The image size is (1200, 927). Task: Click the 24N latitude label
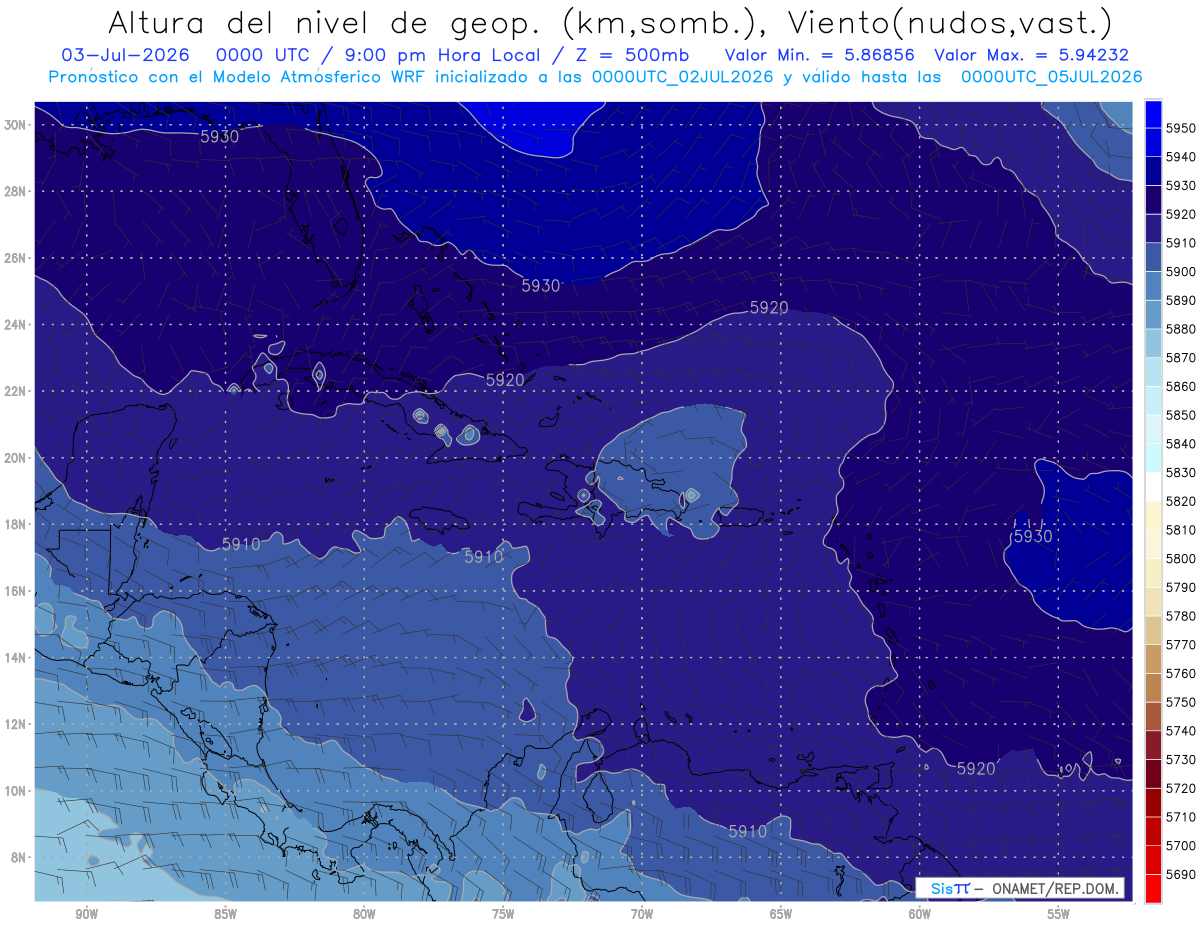point(16,325)
